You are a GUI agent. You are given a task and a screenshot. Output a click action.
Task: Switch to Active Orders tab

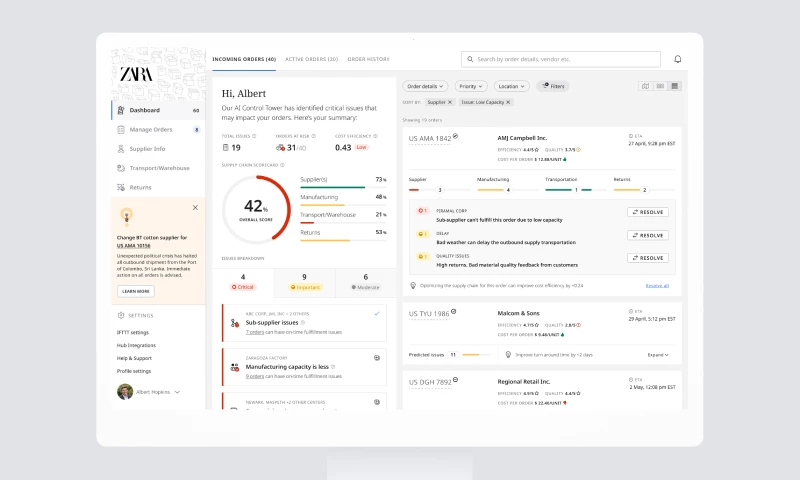311,59
